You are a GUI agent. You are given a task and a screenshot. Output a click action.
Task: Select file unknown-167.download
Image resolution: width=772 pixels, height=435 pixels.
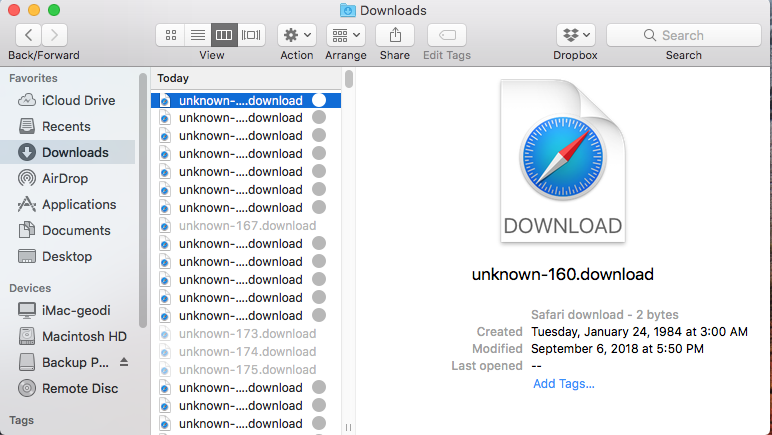pos(246,226)
